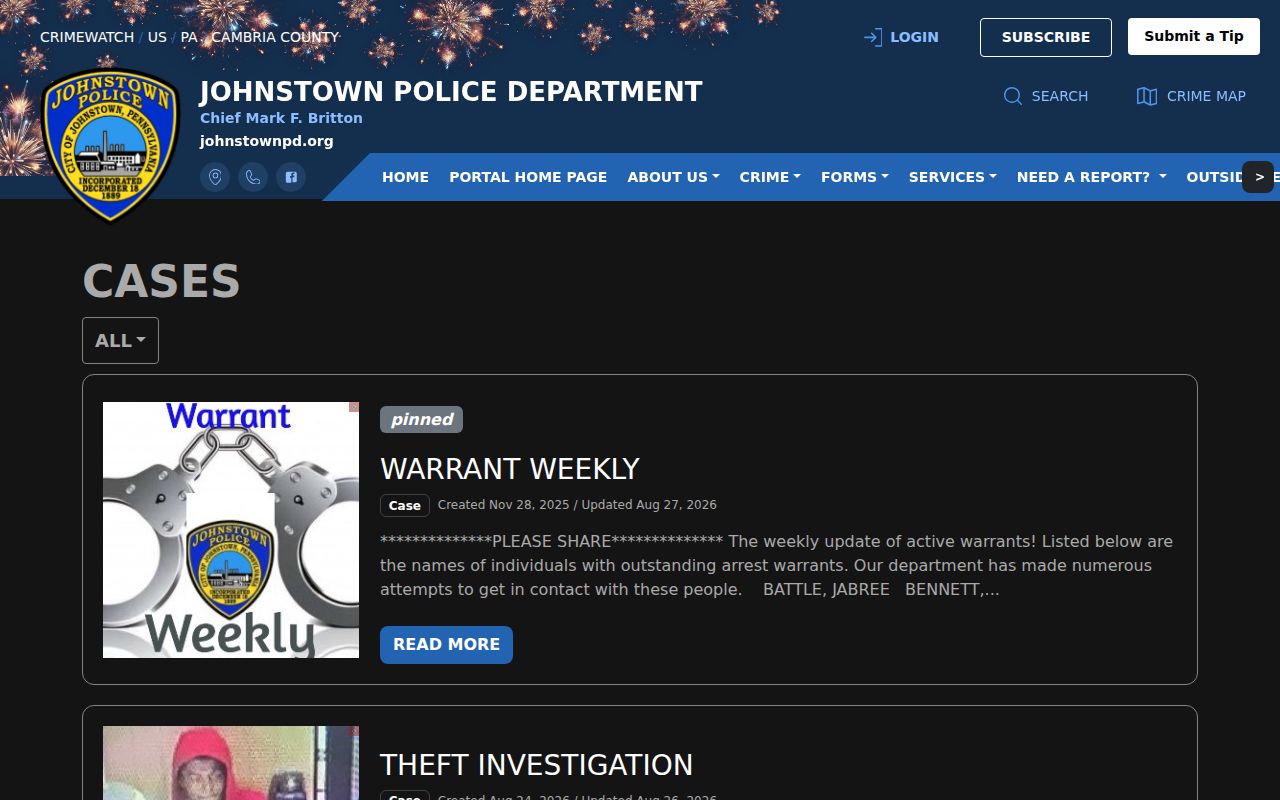
Task: Click the CASES page heading
Action: pyautogui.click(x=161, y=281)
